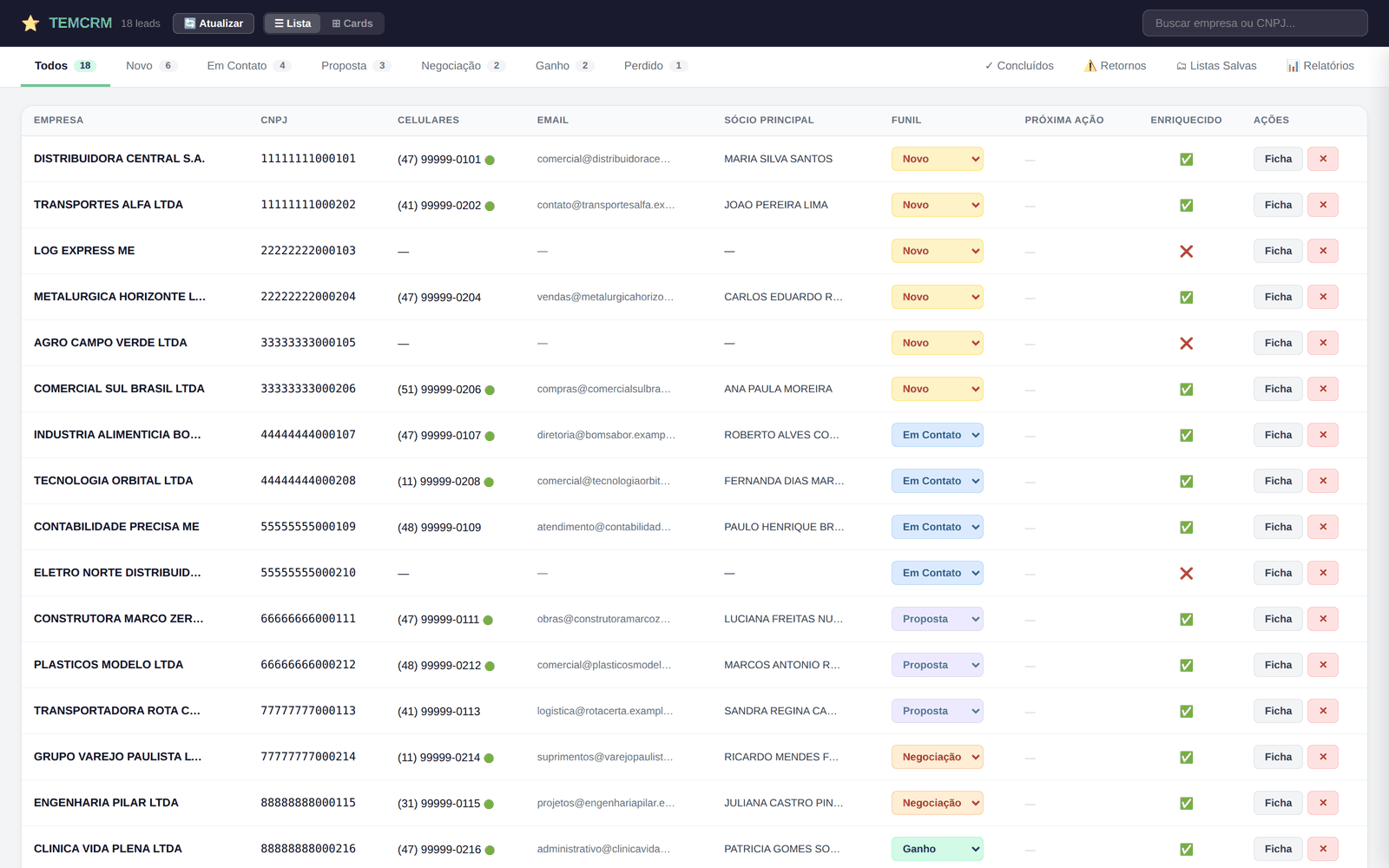Delete GRUPO VAREJO PAULISTA row via X icon
Image resolution: width=1389 pixels, height=868 pixels.
coord(1323,757)
